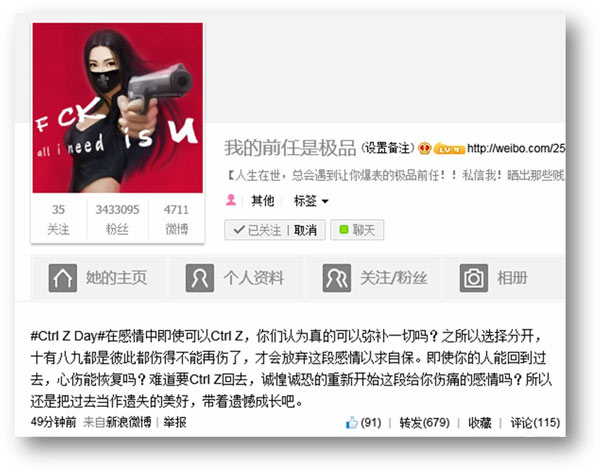
Task: Click the red profile avatar picture
Action: 117,108
